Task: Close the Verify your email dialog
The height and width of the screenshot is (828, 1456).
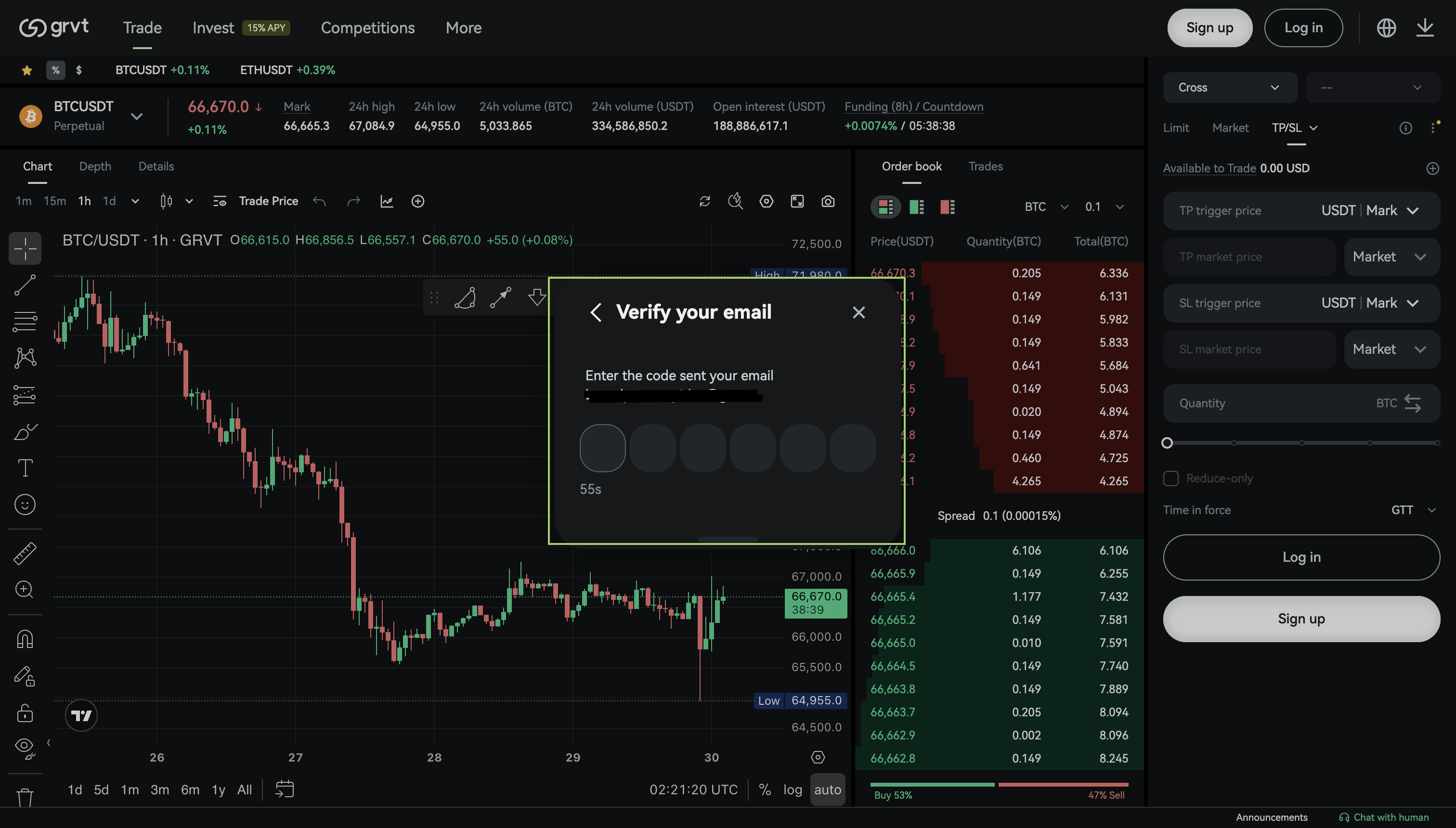Action: pos(859,312)
